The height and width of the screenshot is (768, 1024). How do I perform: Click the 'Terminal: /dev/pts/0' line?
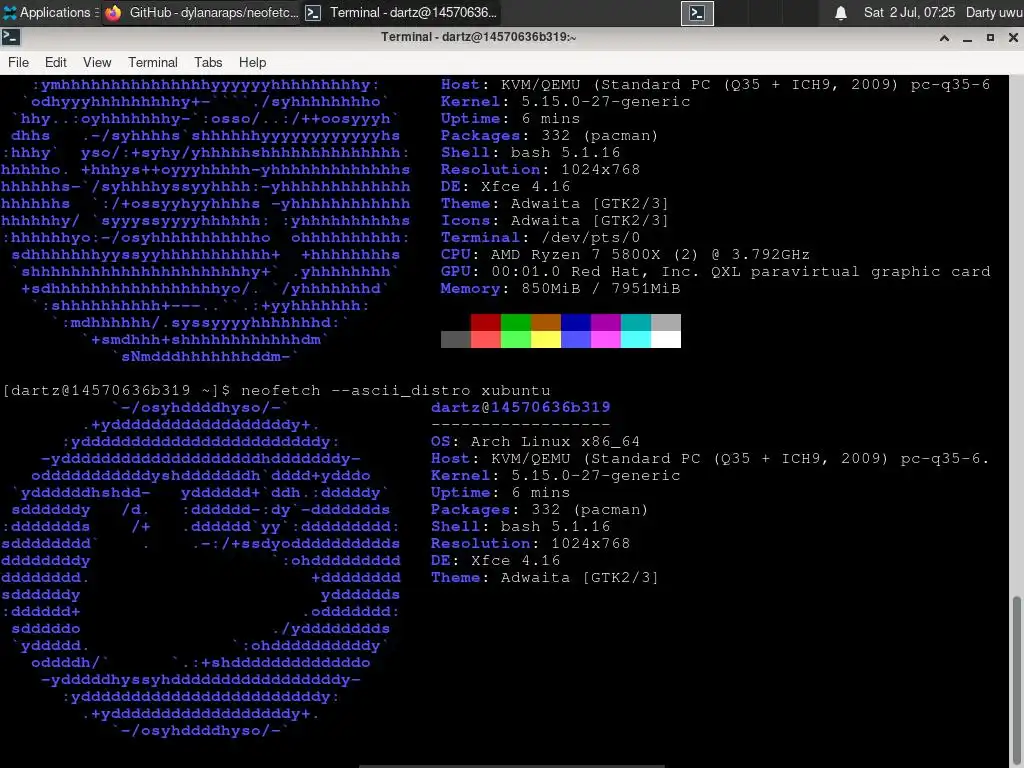[541, 238]
